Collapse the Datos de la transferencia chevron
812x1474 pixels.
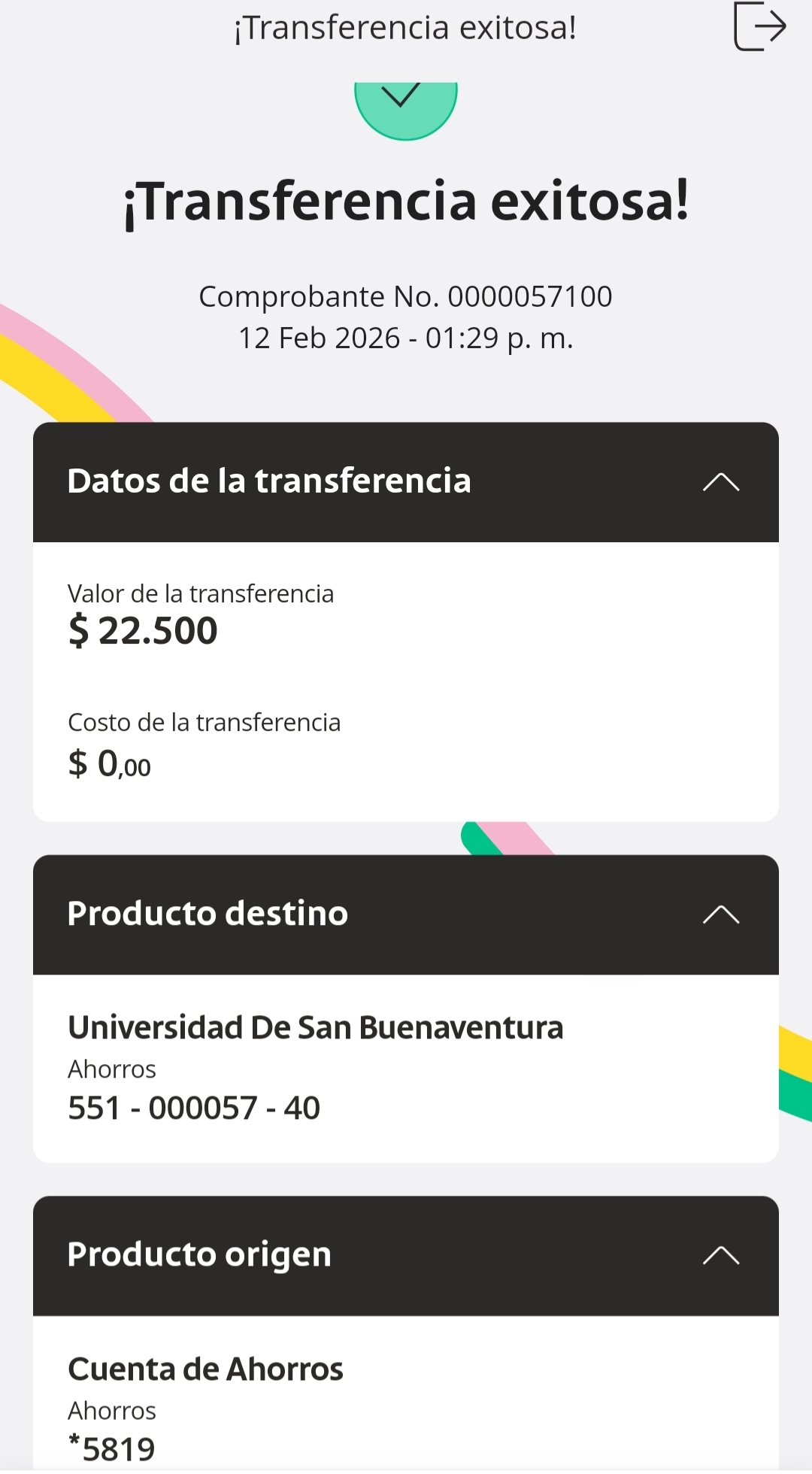(721, 481)
